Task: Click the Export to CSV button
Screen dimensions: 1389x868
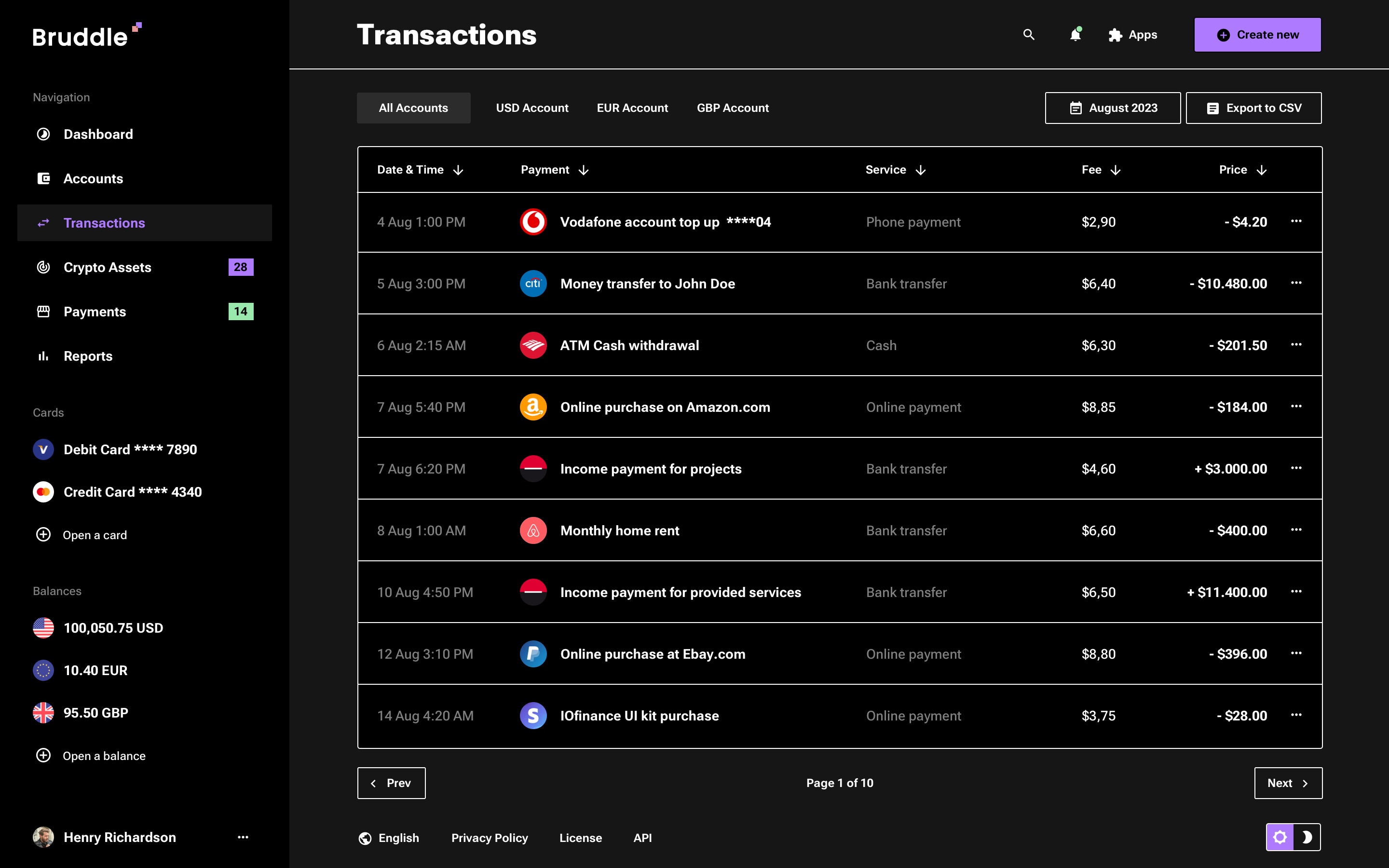Action: pyautogui.click(x=1253, y=108)
